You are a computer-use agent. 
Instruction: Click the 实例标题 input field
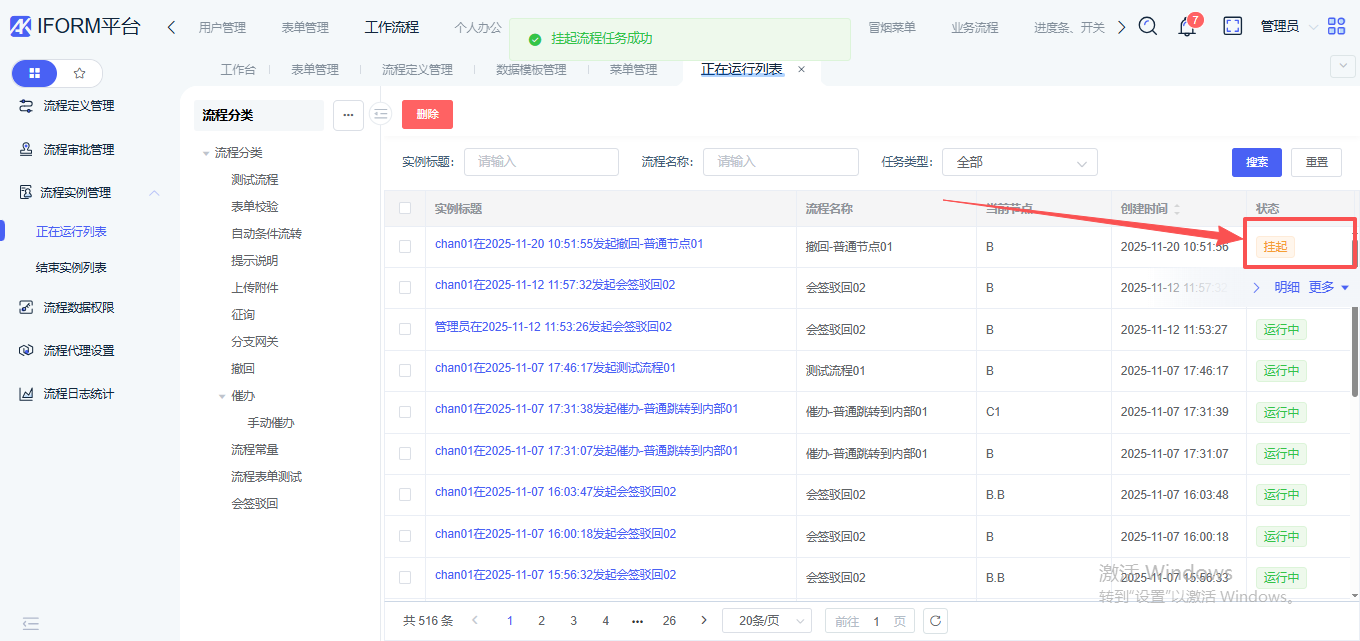coord(541,162)
